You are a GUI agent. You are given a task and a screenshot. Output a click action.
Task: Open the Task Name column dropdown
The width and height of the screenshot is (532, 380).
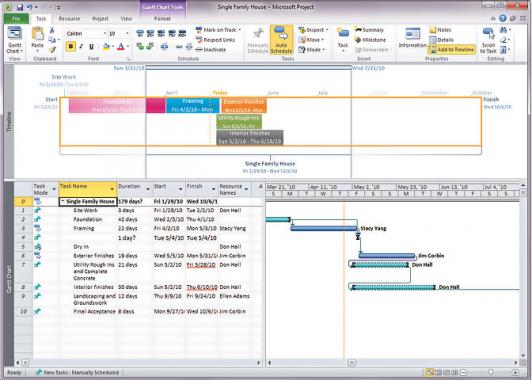pyautogui.click(x=112, y=189)
